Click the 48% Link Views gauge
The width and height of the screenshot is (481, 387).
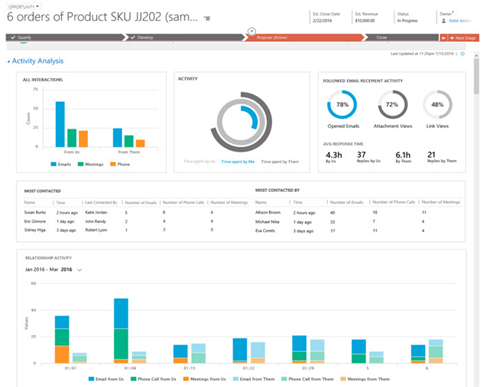coord(437,105)
